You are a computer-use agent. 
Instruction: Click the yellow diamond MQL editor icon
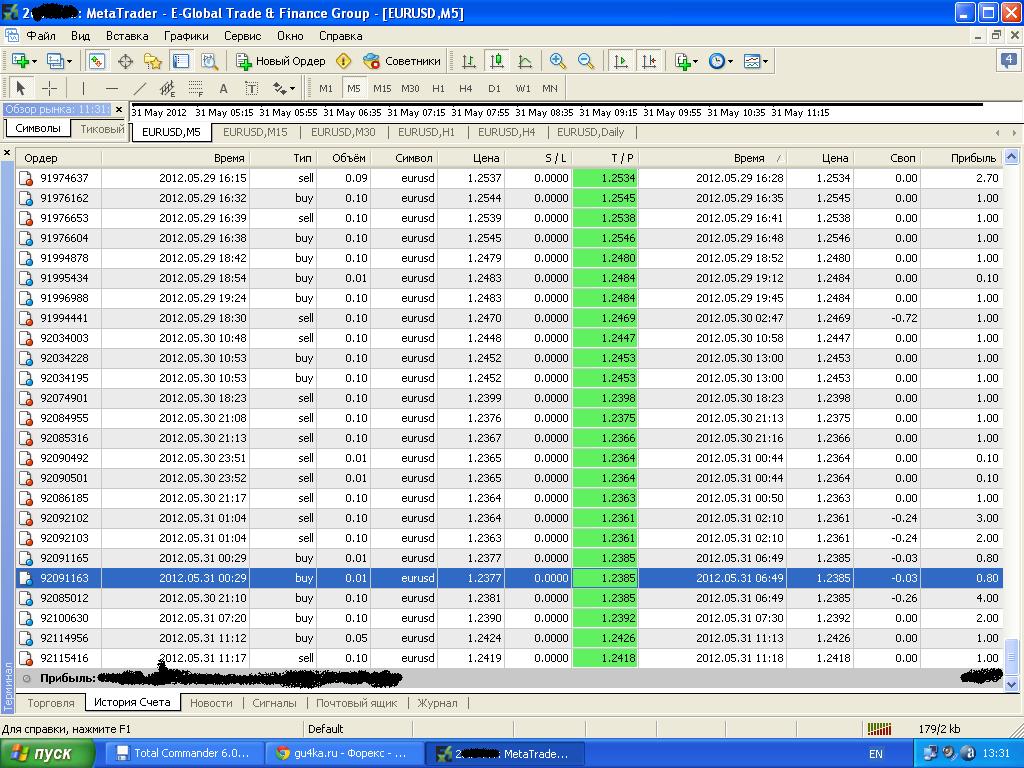[344, 61]
